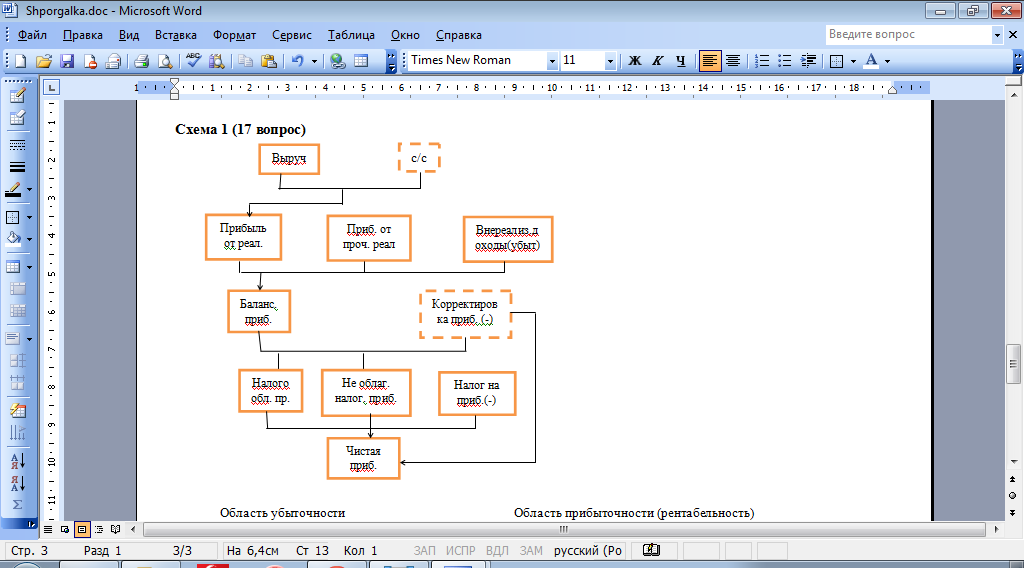
Task: Toggle Underline (Ч) formatting
Action: coord(680,61)
